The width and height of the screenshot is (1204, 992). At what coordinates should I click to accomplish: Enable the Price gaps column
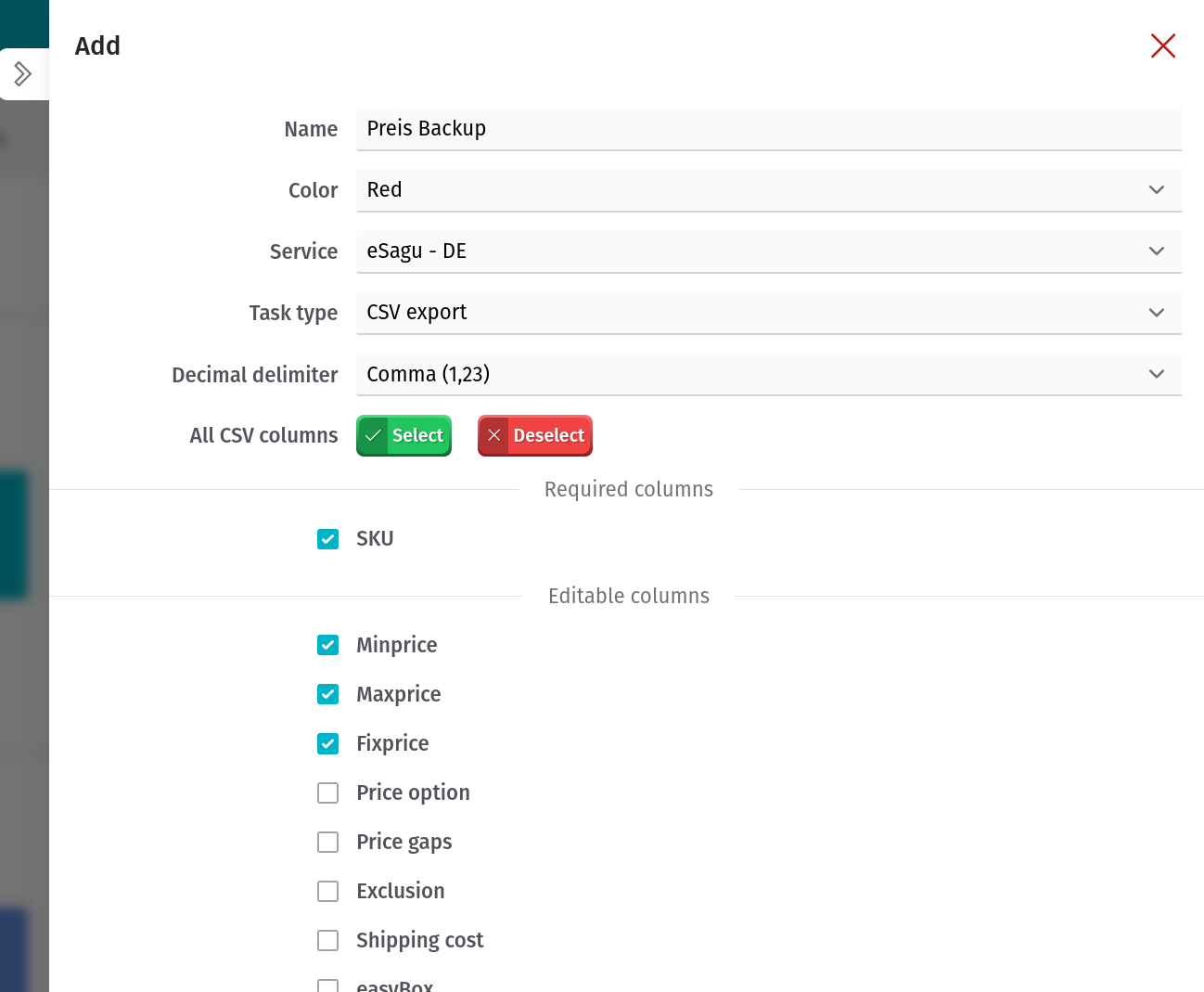pos(327,842)
